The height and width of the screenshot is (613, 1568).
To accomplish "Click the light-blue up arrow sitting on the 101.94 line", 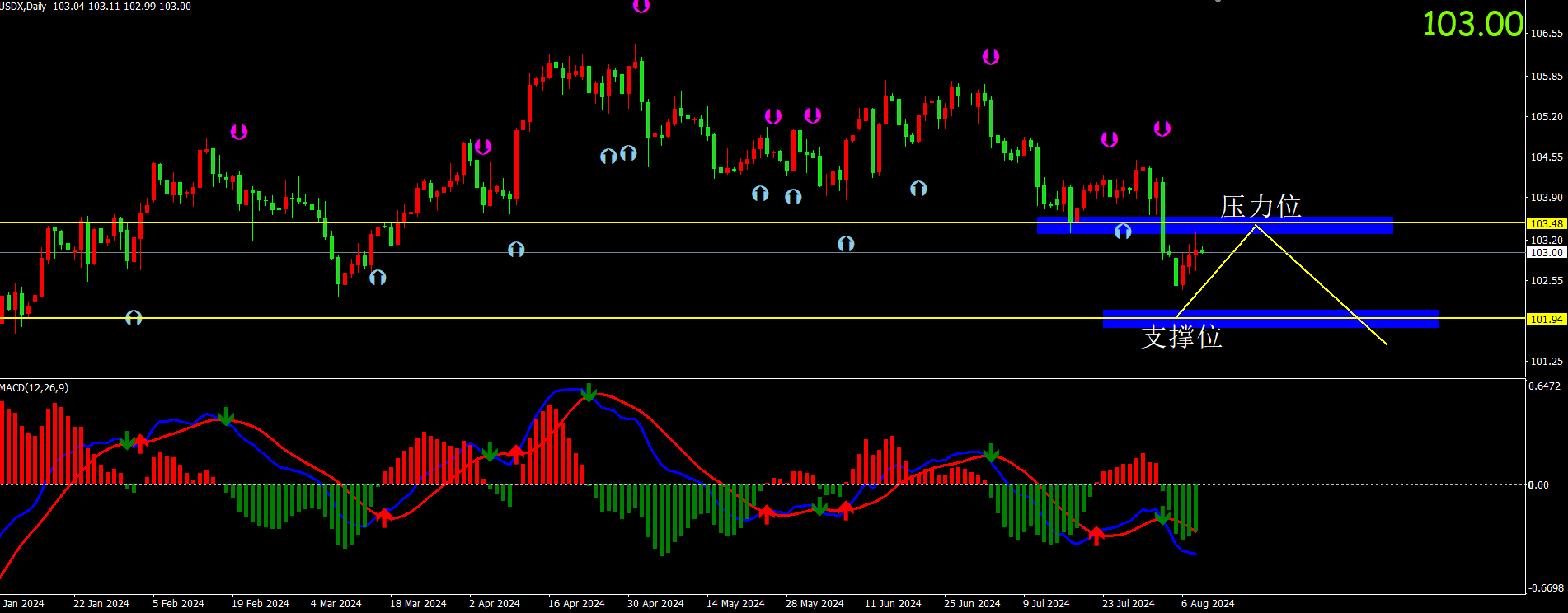I will 134,317.
